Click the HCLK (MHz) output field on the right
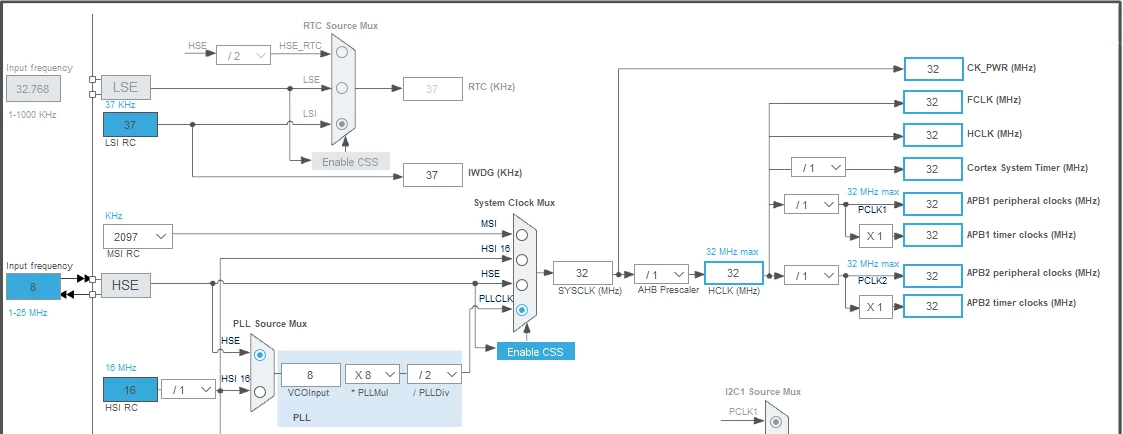The width and height of the screenshot is (1123, 434). [x=932, y=135]
